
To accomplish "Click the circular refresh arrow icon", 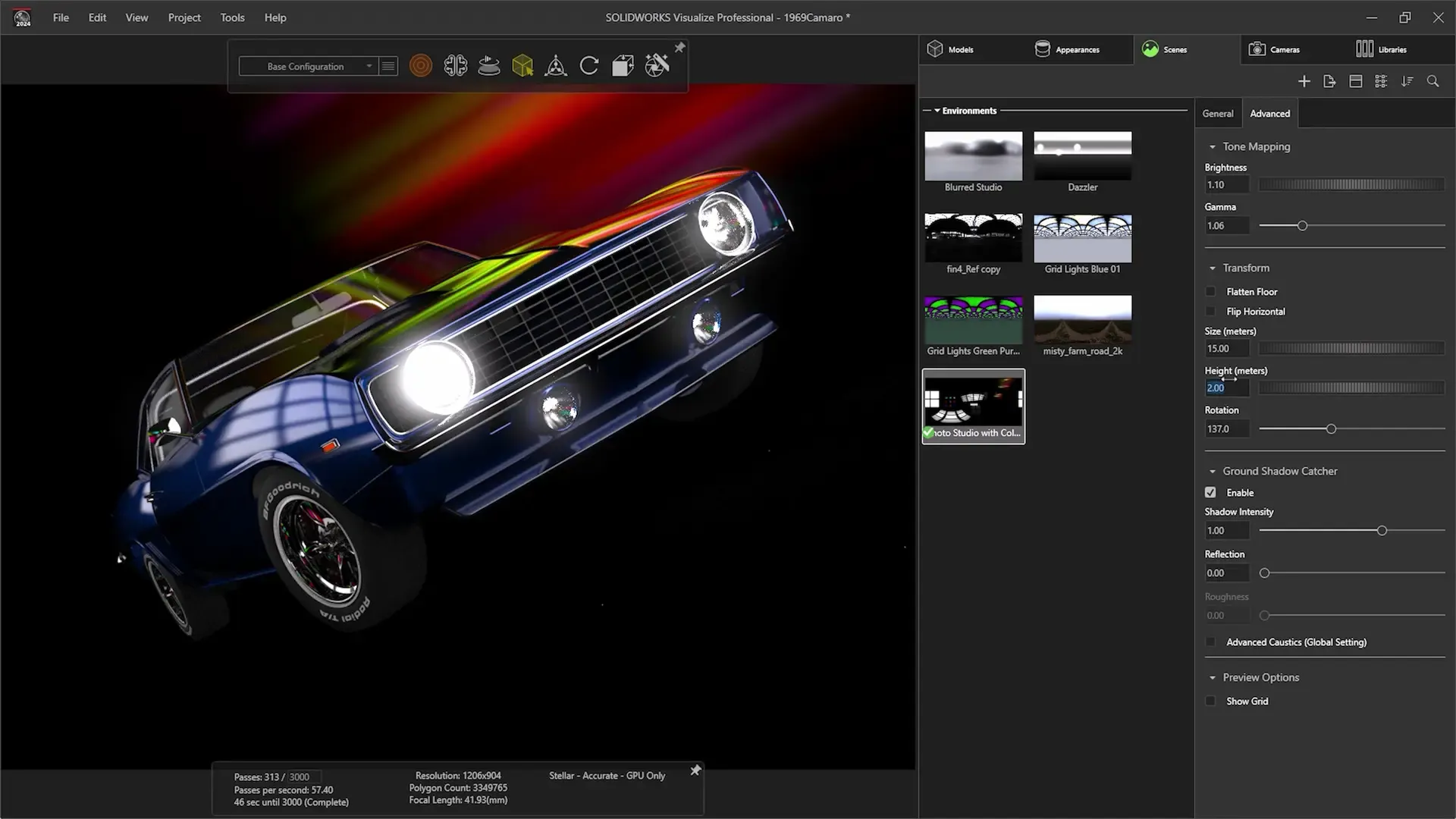I will (589, 66).
